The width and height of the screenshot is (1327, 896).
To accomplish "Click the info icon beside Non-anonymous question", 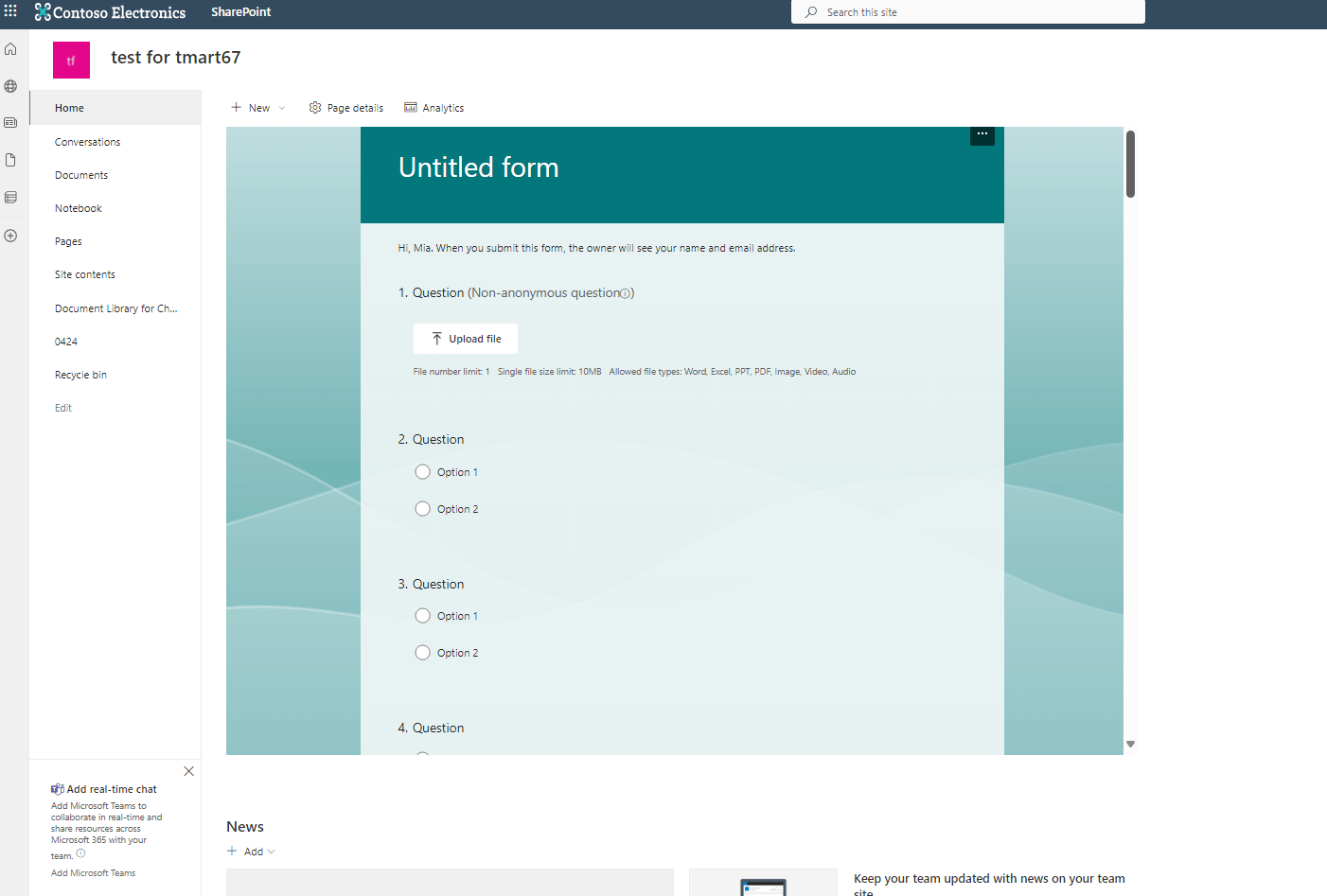I will (x=625, y=293).
